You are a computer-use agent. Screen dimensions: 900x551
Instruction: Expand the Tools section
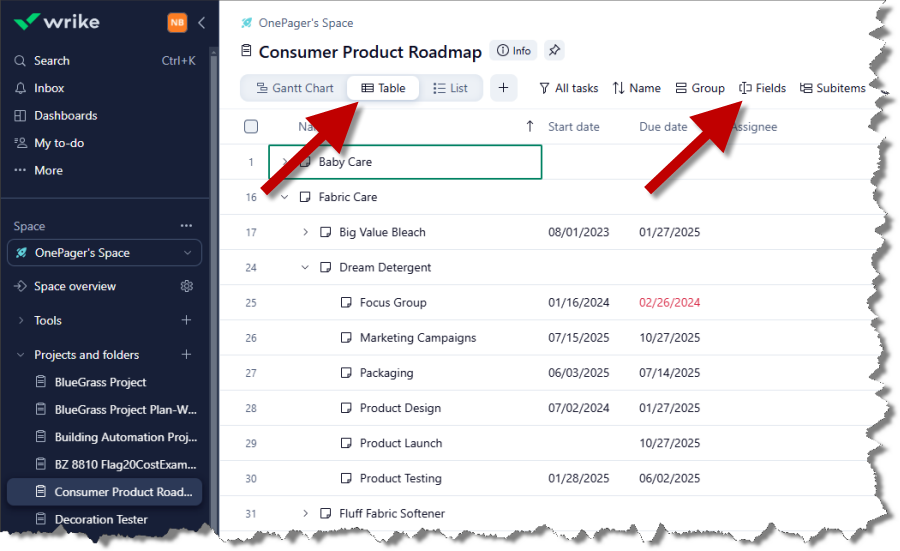pos(21,320)
